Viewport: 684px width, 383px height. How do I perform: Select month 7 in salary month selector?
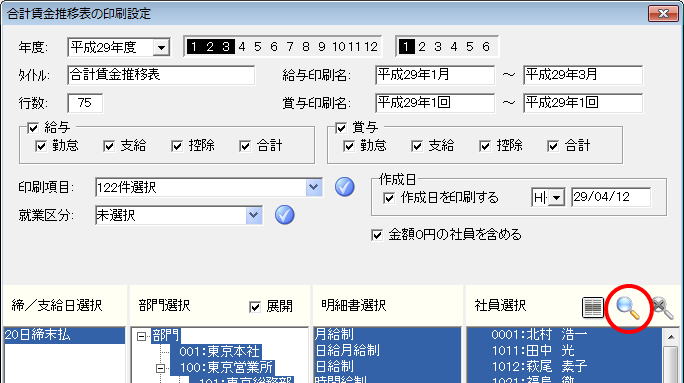(x=290, y=47)
